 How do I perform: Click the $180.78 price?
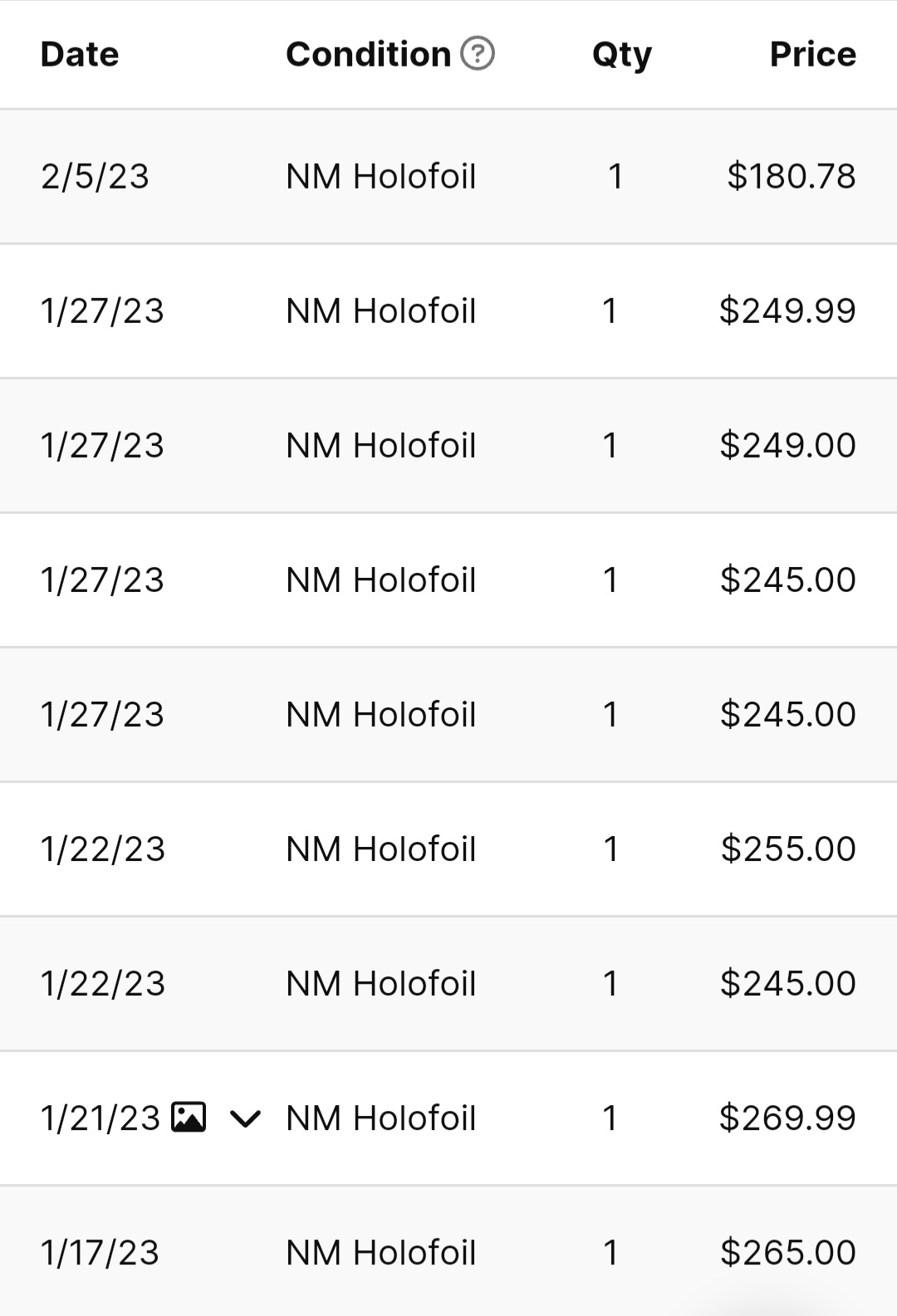792,176
